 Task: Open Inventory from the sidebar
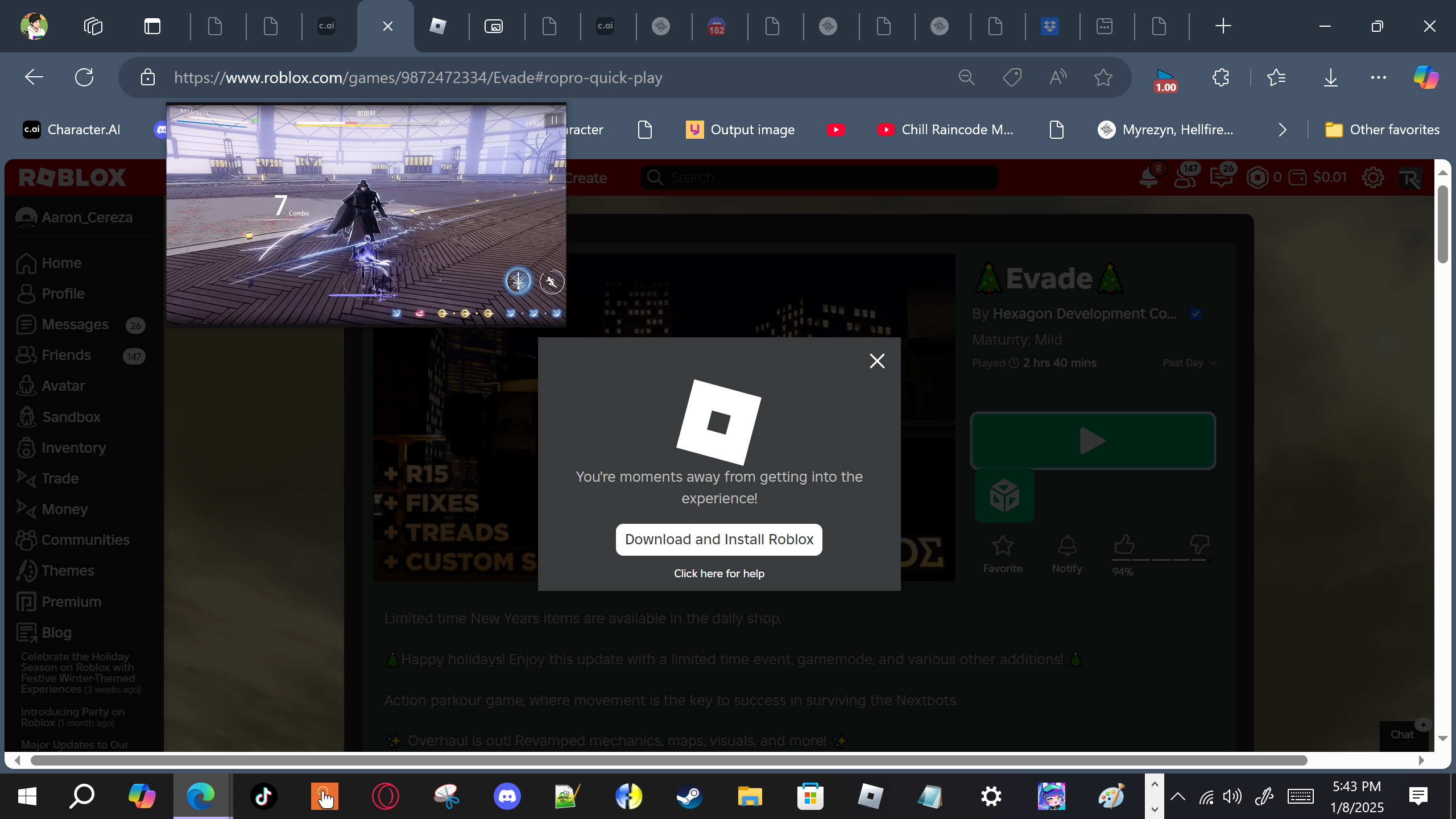tap(73, 448)
